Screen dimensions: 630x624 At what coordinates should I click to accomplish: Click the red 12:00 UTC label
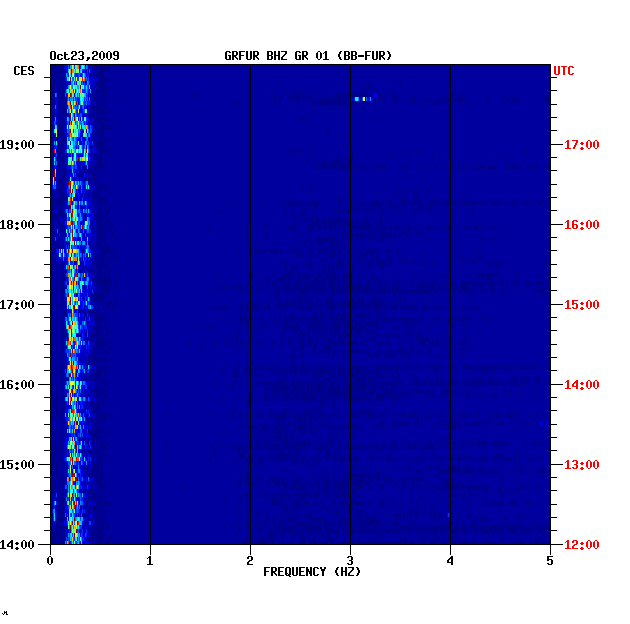click(x=581, y=544)
